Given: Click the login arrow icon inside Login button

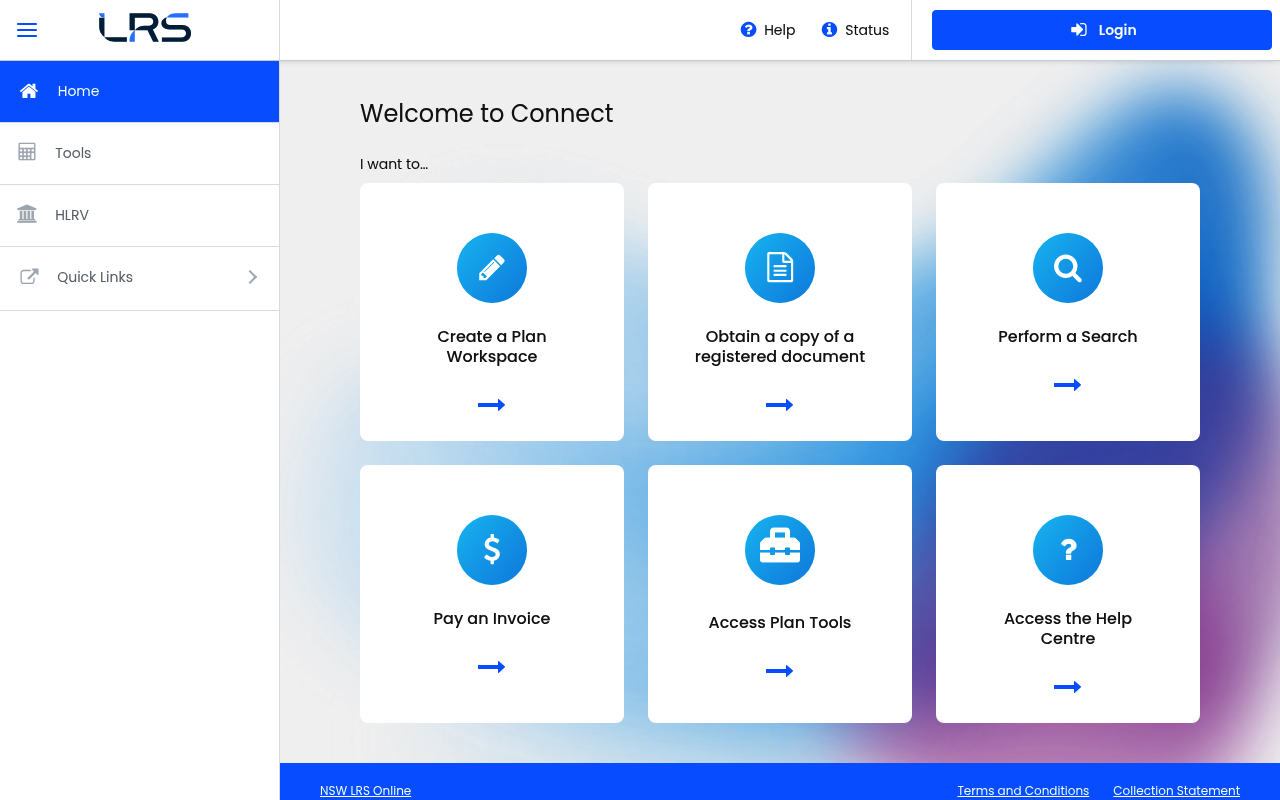Looking at the screenshot, I should (1079, 30).
